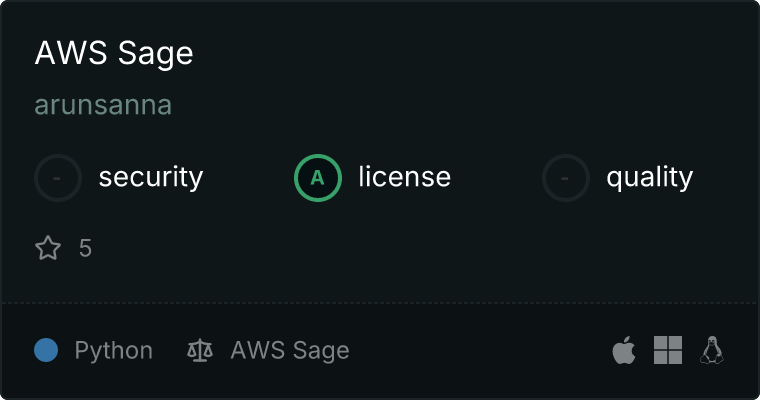760x400 pixels.
Task: Click the Windows platform icon
Action: pyautogui.click(x=668, y=350)
